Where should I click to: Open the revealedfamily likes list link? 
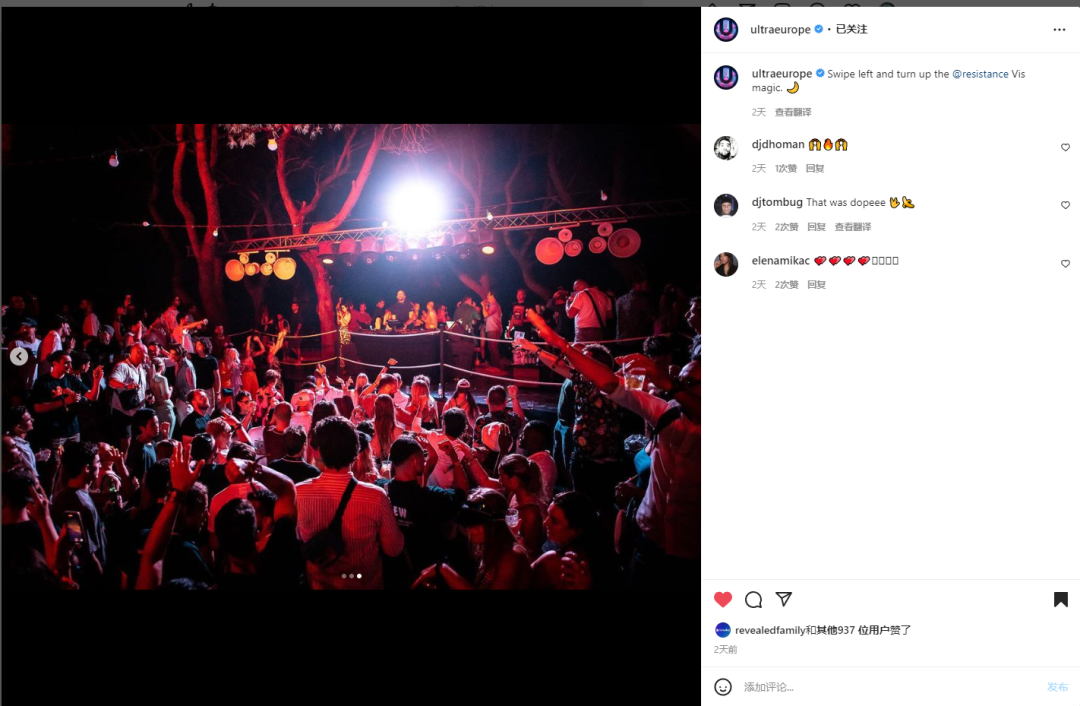(x=770, y=630)
